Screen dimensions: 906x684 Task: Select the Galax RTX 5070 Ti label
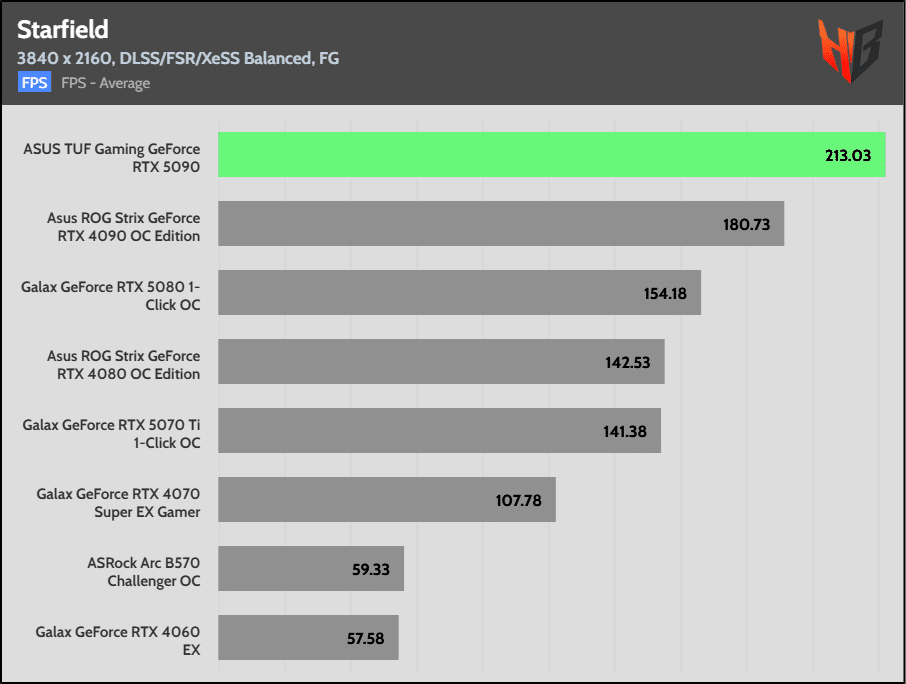pyautogui.click(x=112, y=434)
